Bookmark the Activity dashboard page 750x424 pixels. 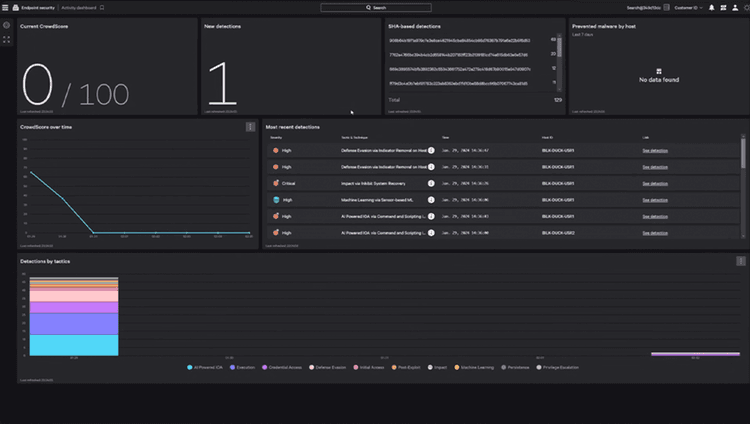(x=102, y=8)
